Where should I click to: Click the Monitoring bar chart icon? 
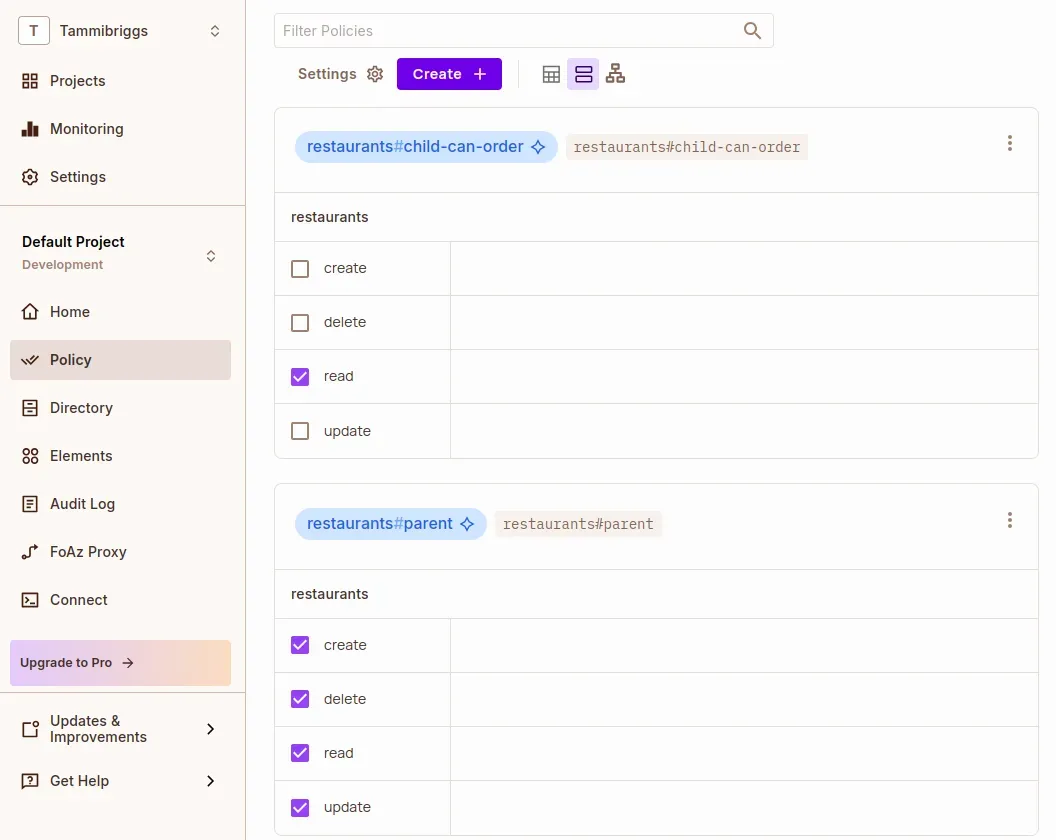point(30,129)
